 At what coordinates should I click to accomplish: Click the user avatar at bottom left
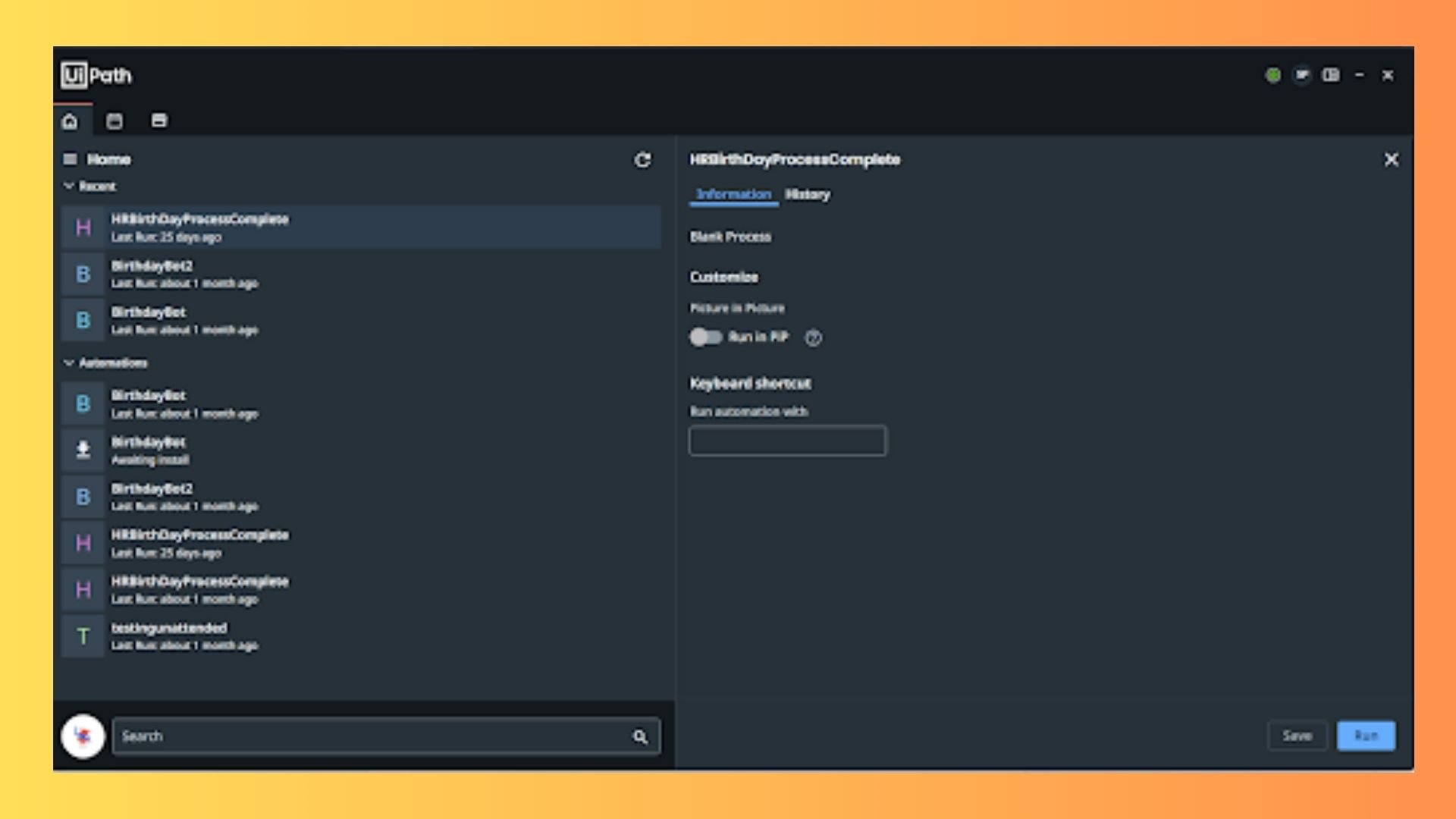point(83,735)
